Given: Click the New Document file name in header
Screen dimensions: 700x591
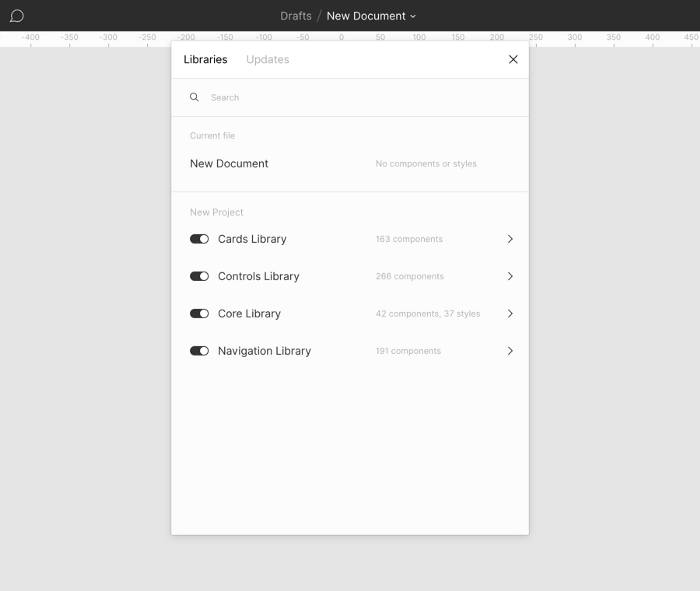Looking at the screenshot, I should (366, 16).
